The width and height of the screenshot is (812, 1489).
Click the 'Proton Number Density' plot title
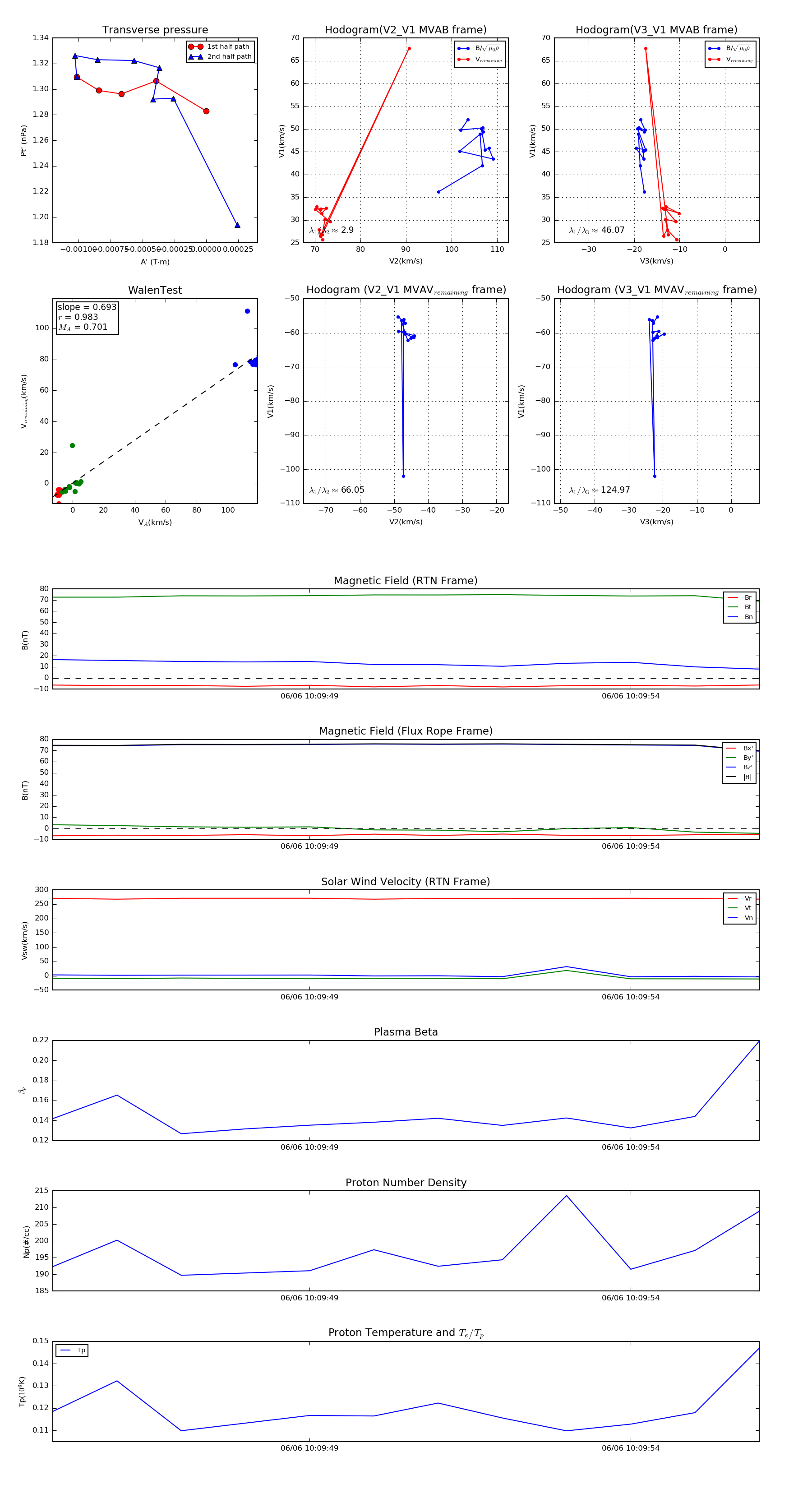point(406,1183)
